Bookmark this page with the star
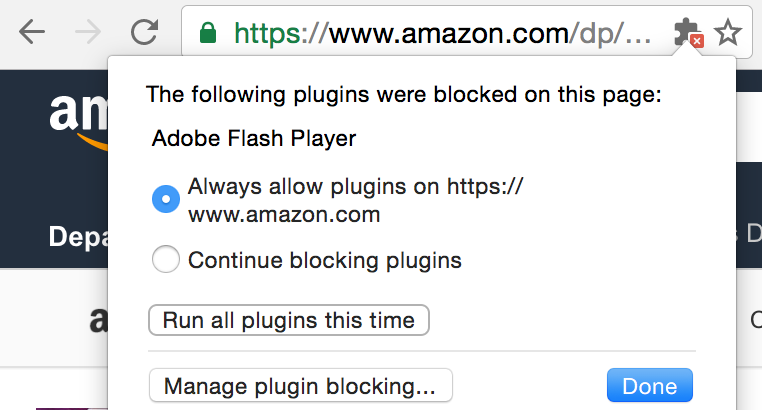Viewport: 762px width, 410px height. point(728,34)
